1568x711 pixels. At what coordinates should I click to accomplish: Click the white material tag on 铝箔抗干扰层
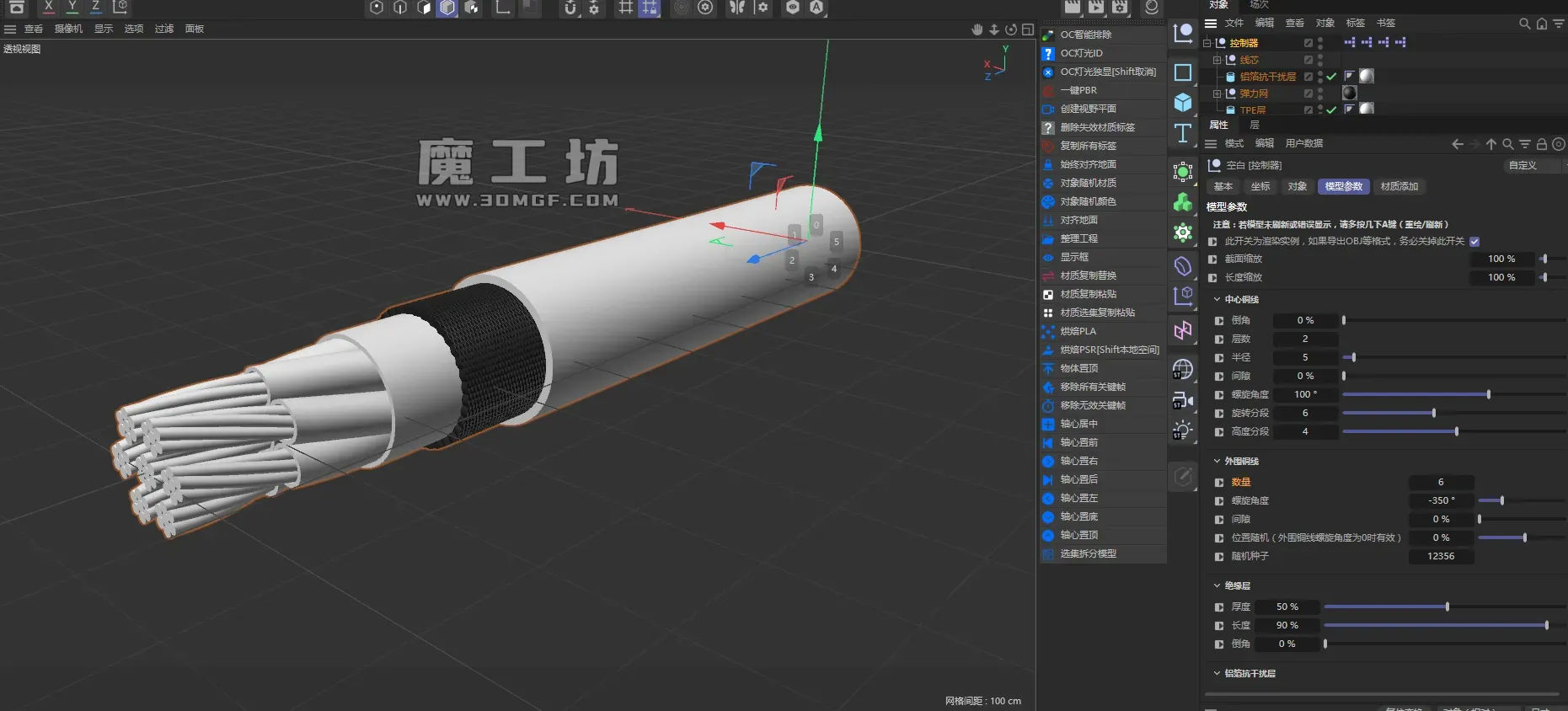(x=1367, y=77)
